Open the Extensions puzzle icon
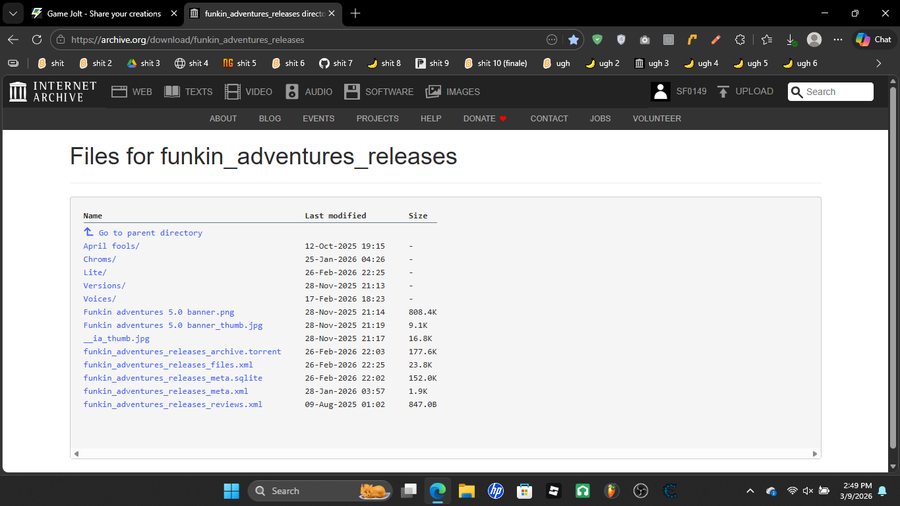Image resolution: width=900 pixels, height=506 pixels. click(x=739, y=40)
